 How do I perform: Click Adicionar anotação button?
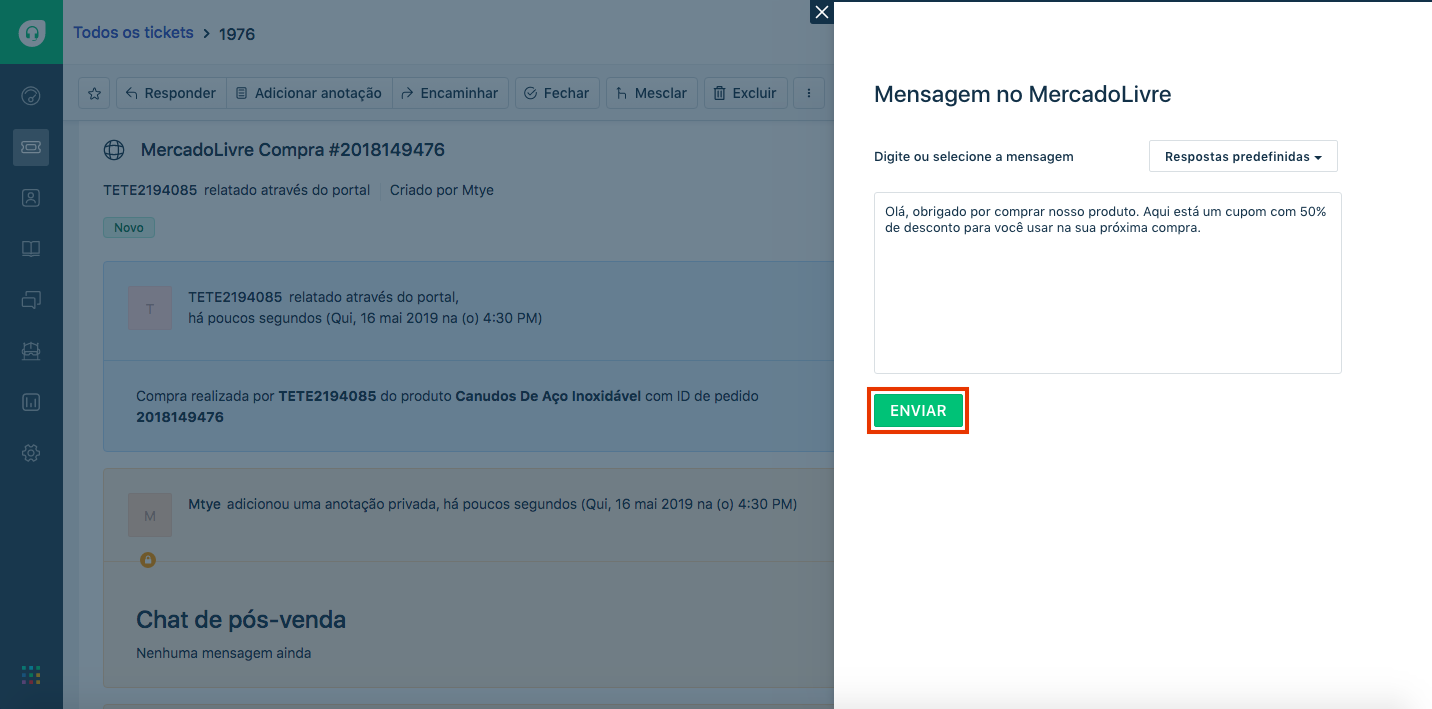309,93
